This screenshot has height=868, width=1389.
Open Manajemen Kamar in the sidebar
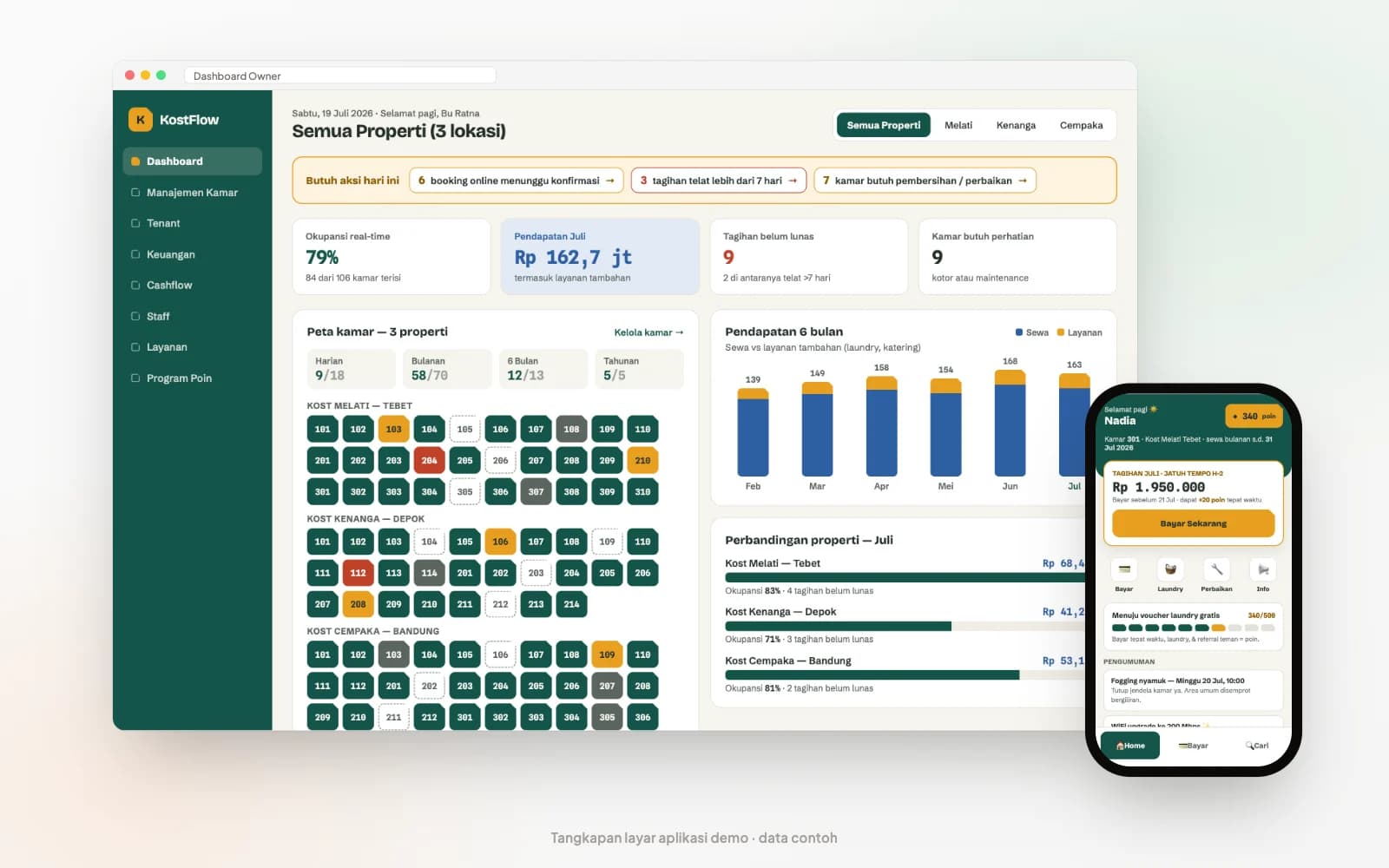192,193
